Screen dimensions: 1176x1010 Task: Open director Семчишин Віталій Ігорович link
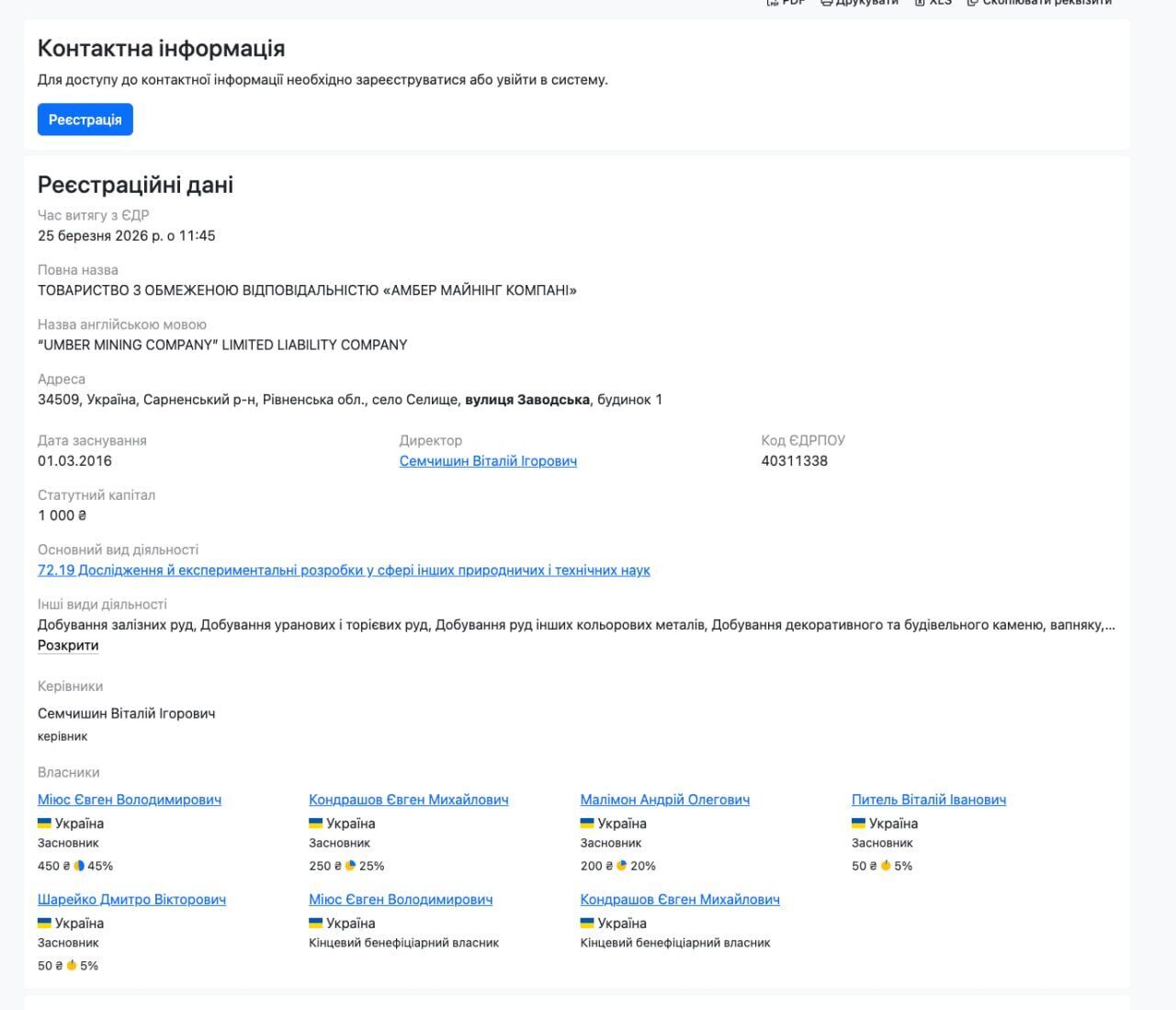click(488, 461)
